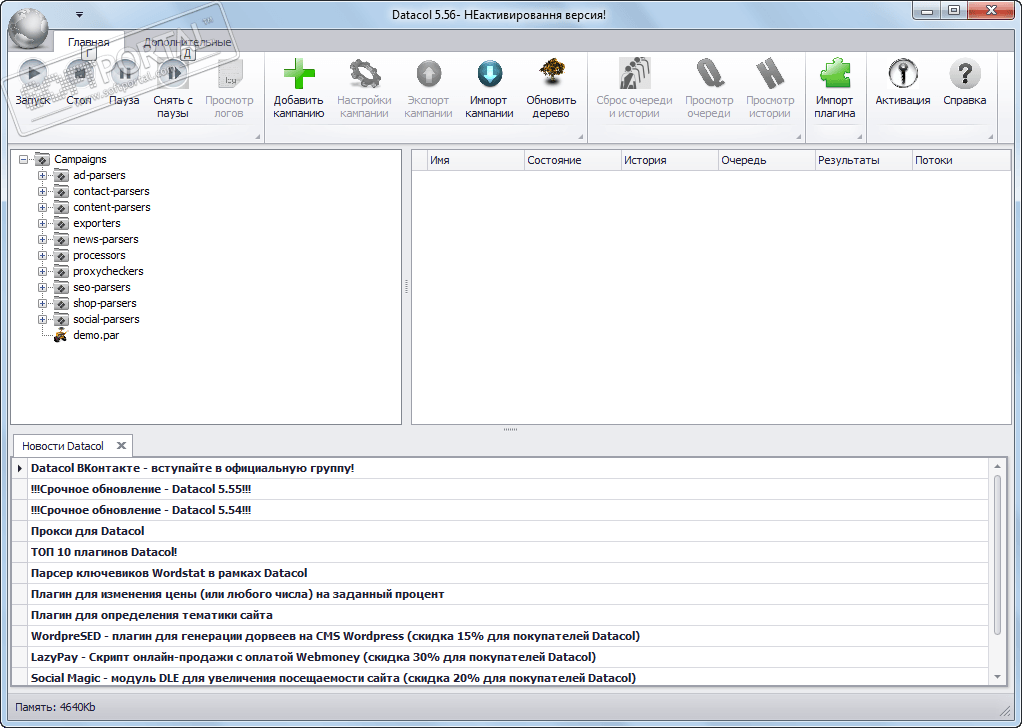Click Сброс очереди и истории icon
The image size is (1022, 728).
[635, 74]
